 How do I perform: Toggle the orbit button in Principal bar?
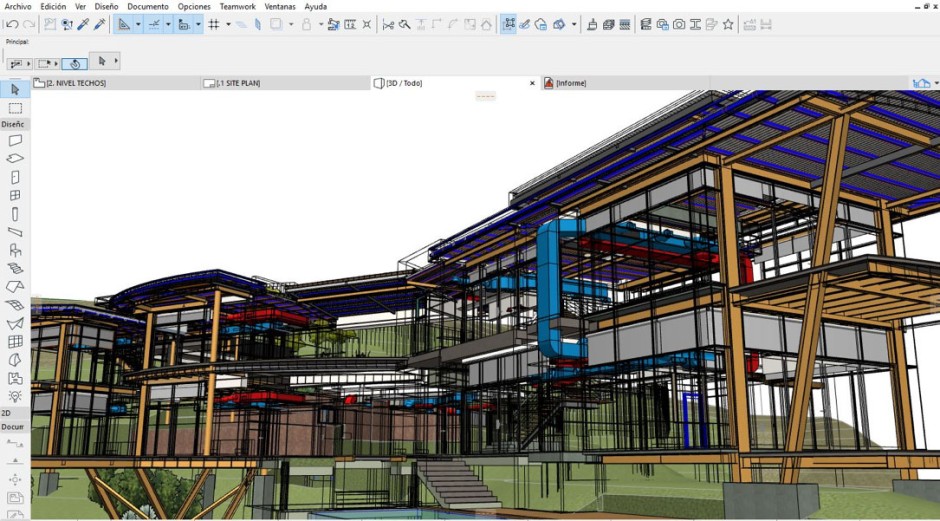click(75, 63)
